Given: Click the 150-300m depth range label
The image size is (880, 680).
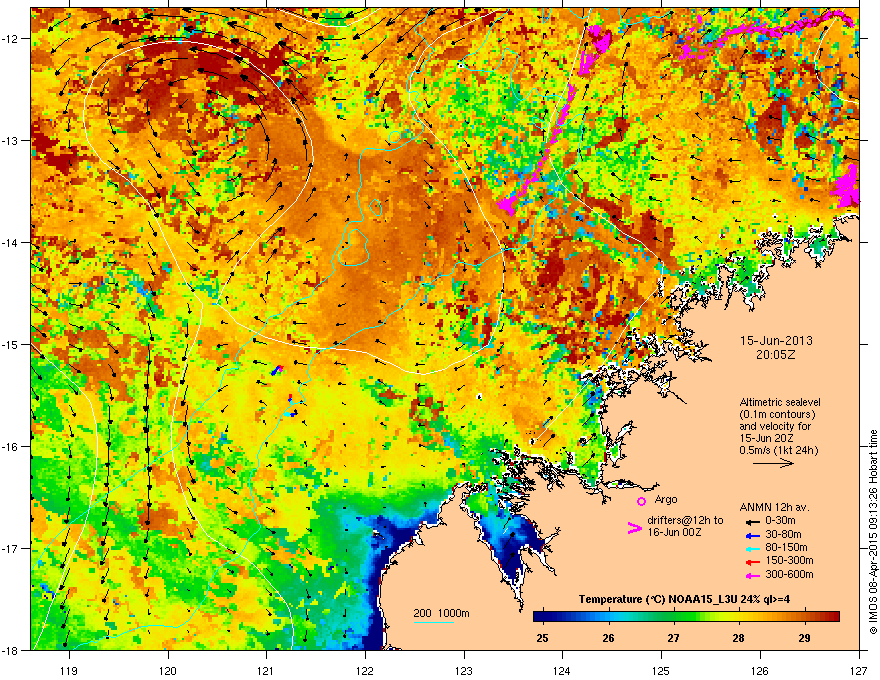Looking at the screenshot, I should click(789, 560).
